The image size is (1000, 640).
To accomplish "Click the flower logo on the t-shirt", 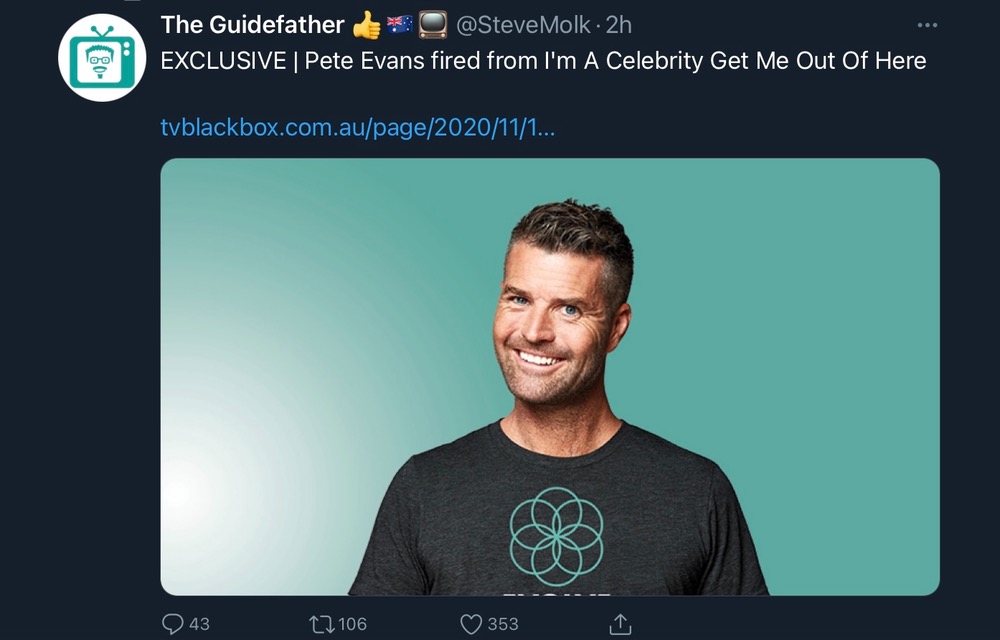I will (556, 536).
